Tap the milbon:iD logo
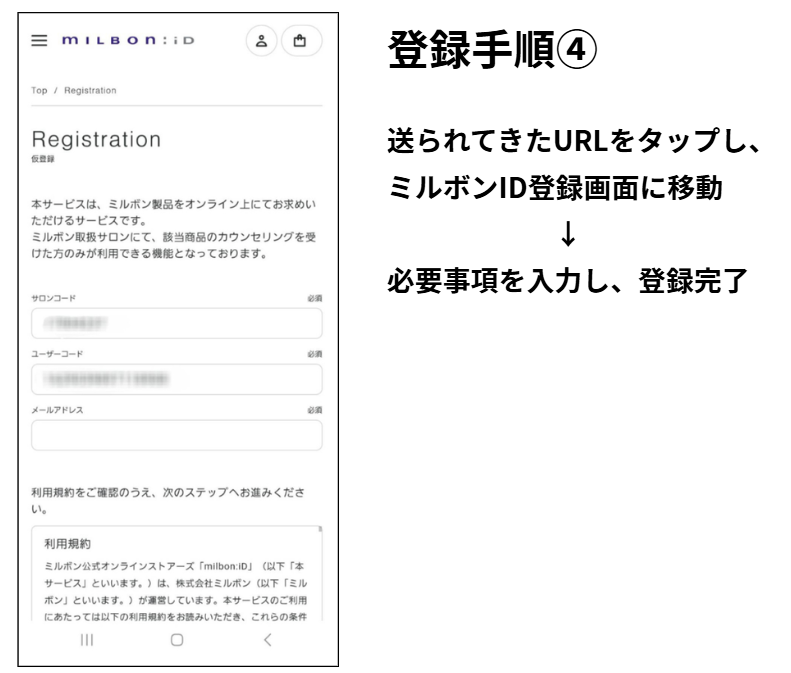This screenshot has width=791, height=673. click(x=128, y=40)
